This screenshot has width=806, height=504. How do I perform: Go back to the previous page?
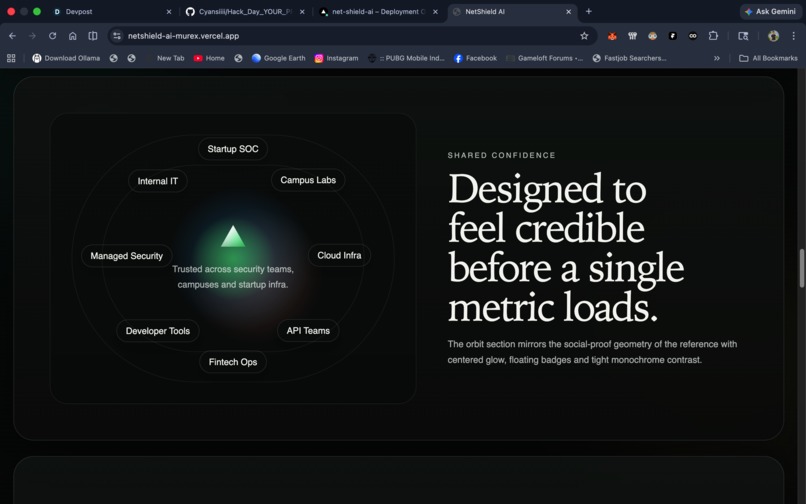[12, 36]
